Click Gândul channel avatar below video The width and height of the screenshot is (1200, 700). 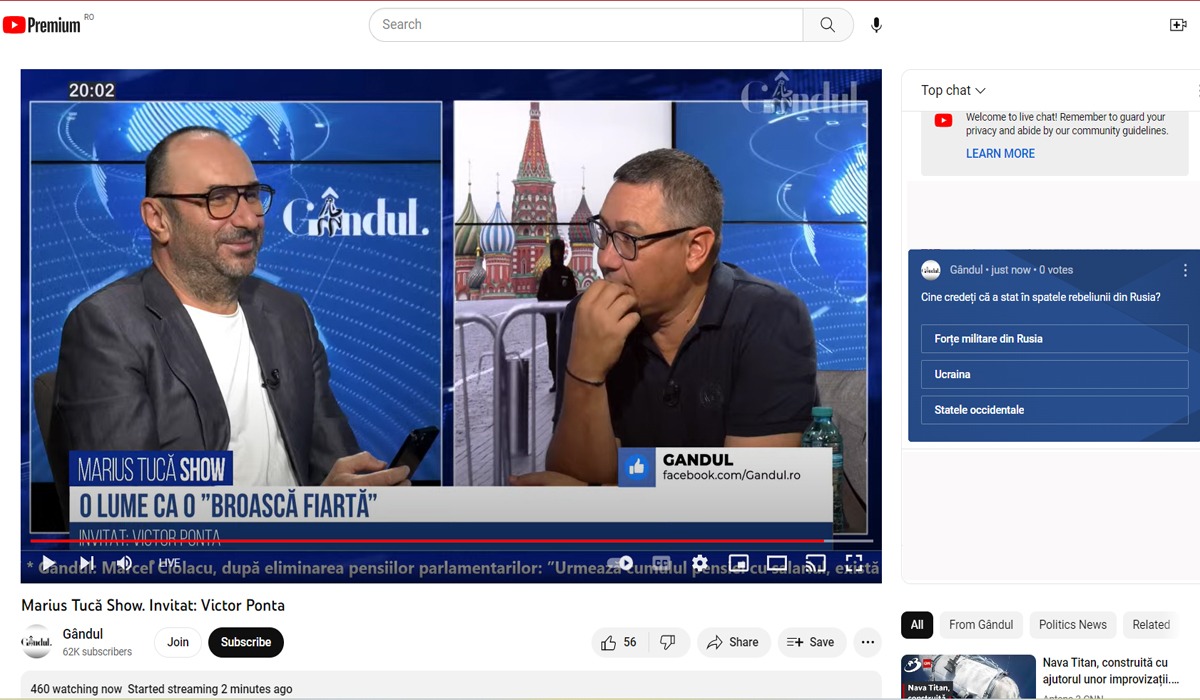coord(37,642)
